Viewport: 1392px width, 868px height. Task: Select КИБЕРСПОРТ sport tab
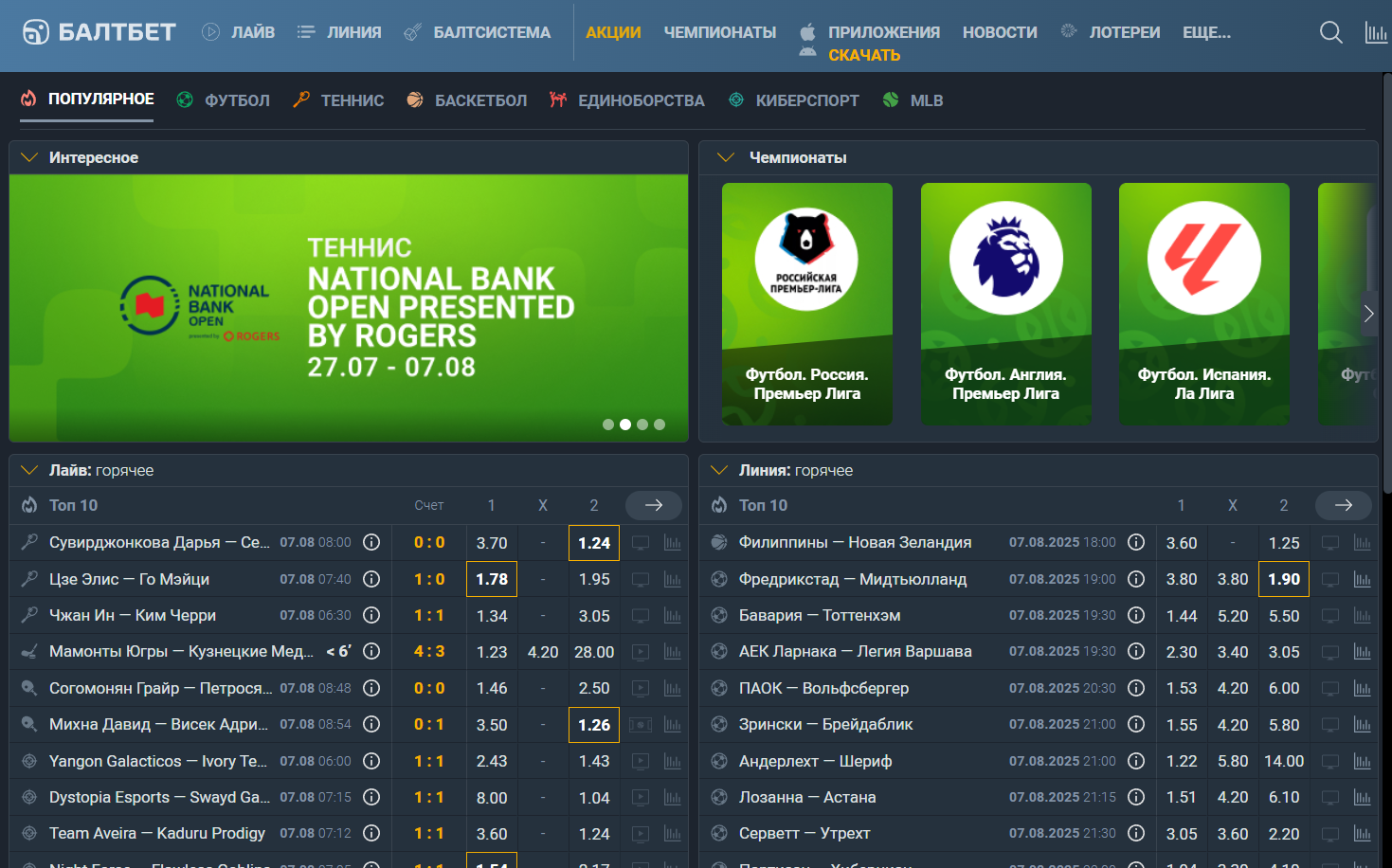point(794,100)
